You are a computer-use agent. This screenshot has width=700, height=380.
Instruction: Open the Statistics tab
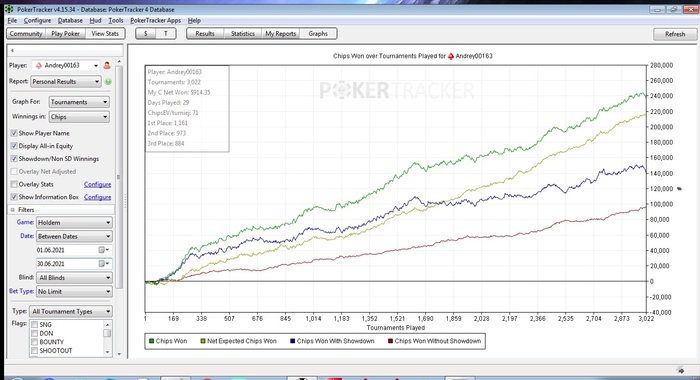point(243,33)
